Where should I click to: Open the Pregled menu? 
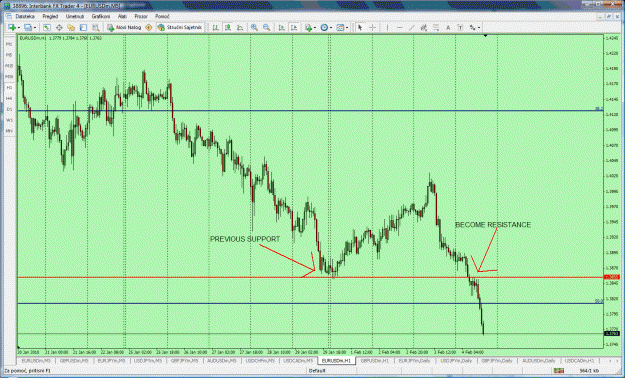[x=50, y=16]
